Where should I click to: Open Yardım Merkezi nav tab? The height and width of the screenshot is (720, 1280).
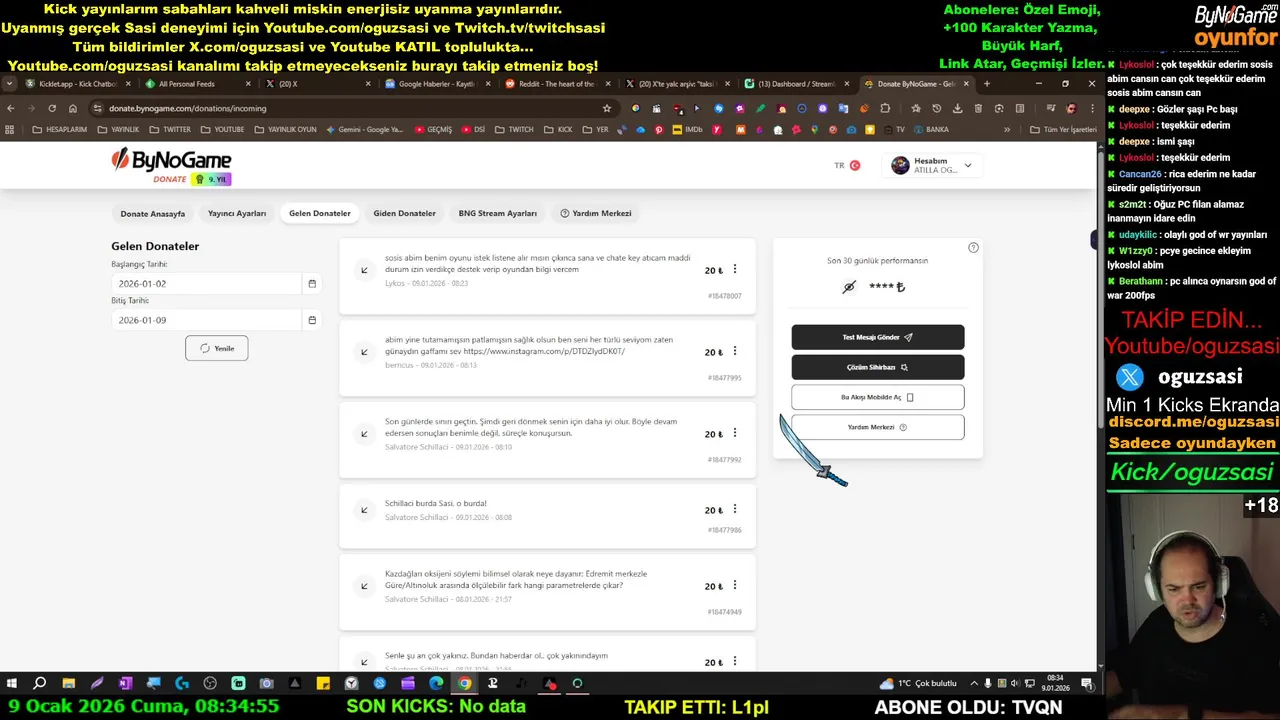pos(596,213)
